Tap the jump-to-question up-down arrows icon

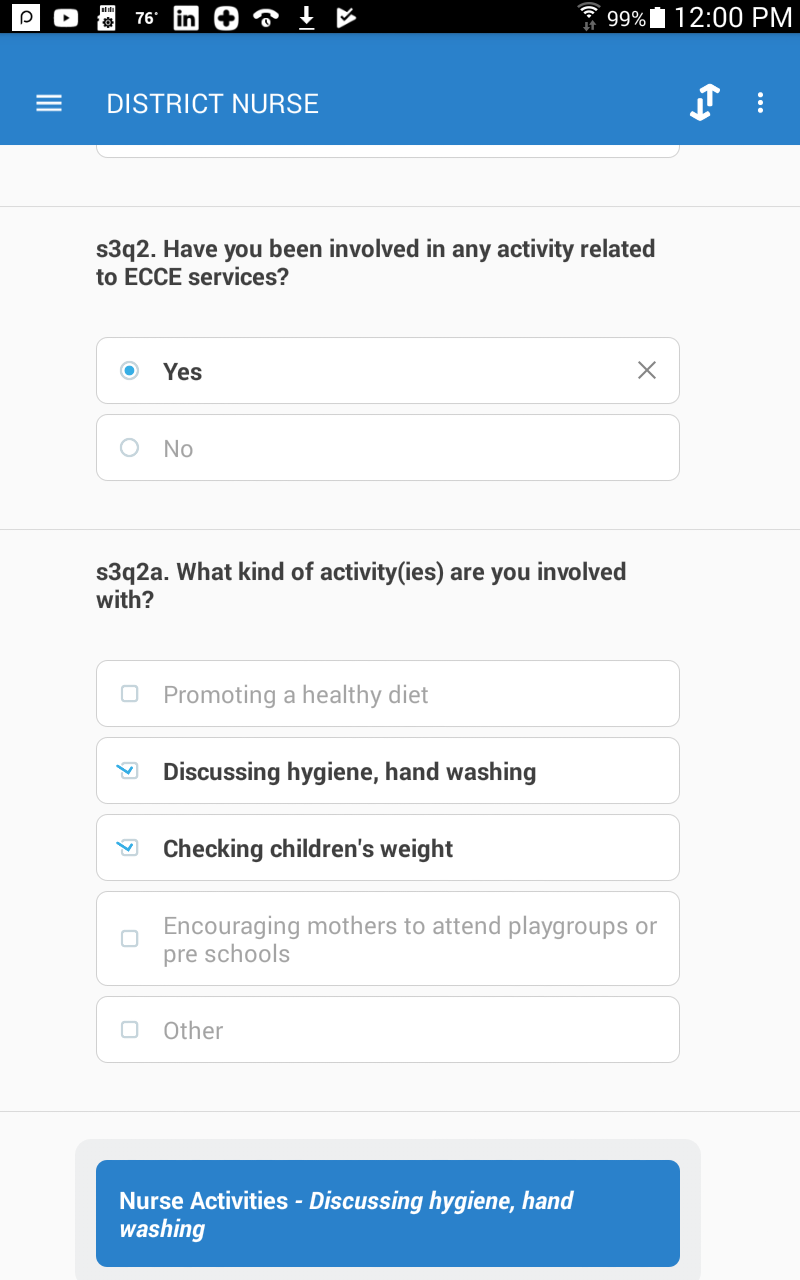click(x=704, y=102)
